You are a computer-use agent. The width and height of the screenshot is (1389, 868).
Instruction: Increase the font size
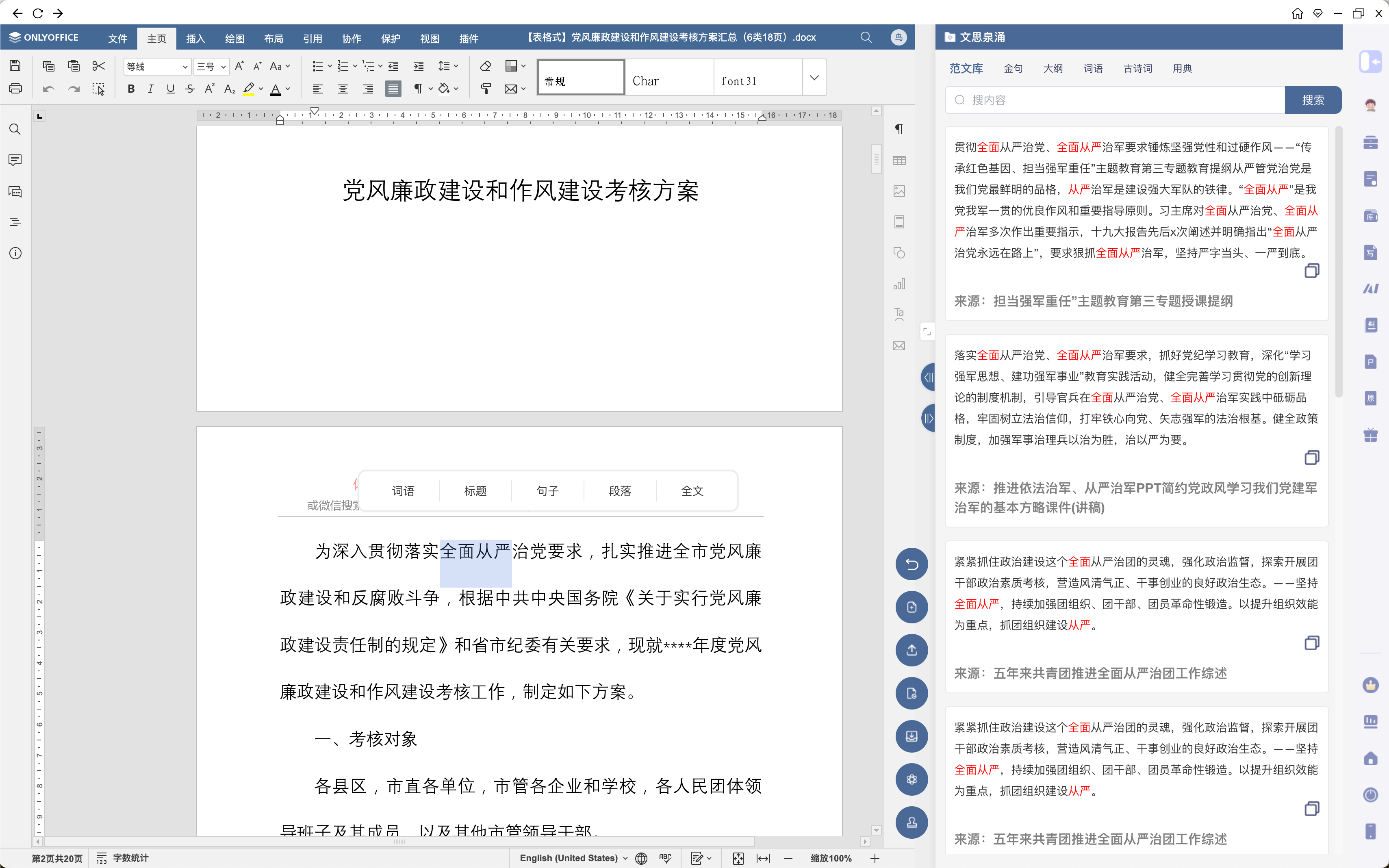239,66
